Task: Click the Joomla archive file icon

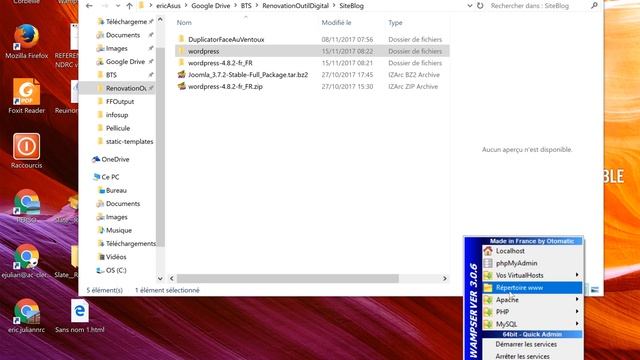Action: (182, 74)
